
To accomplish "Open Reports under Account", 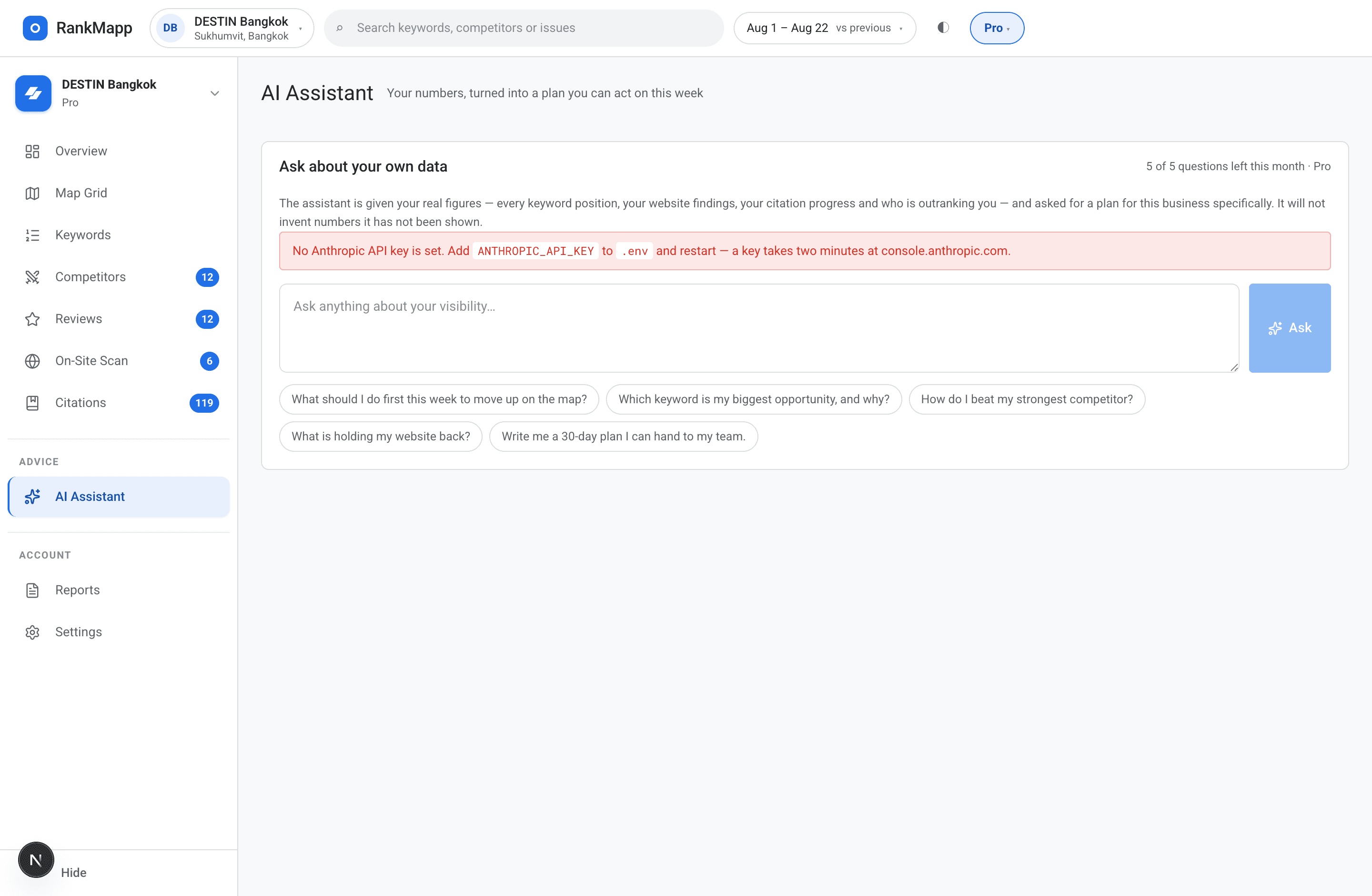I will coord(119,591).
